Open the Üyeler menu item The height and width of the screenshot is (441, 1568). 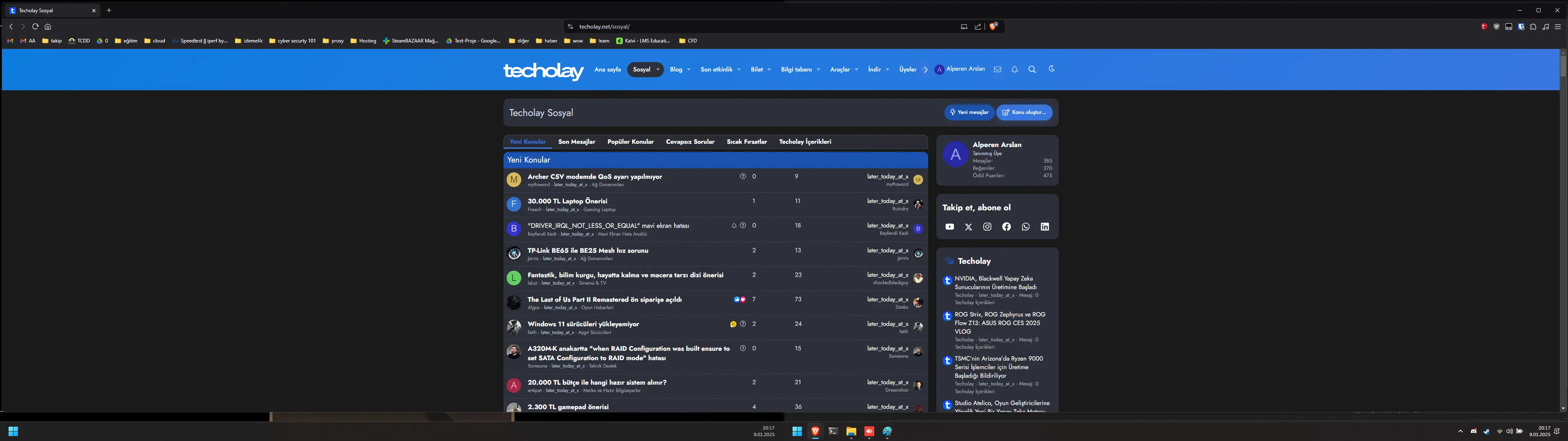(908, 69)
